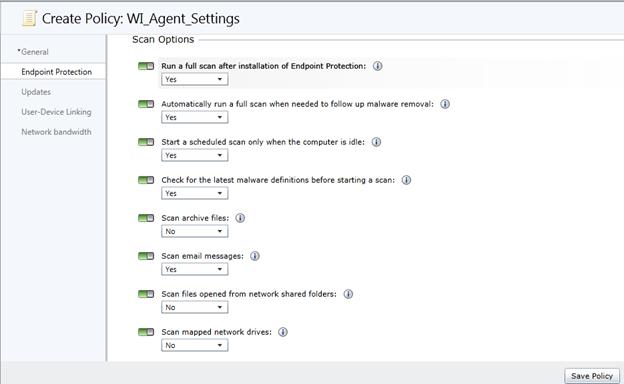Click info icon beside full scan after installation
624x384 pixels.
point(378,66)
